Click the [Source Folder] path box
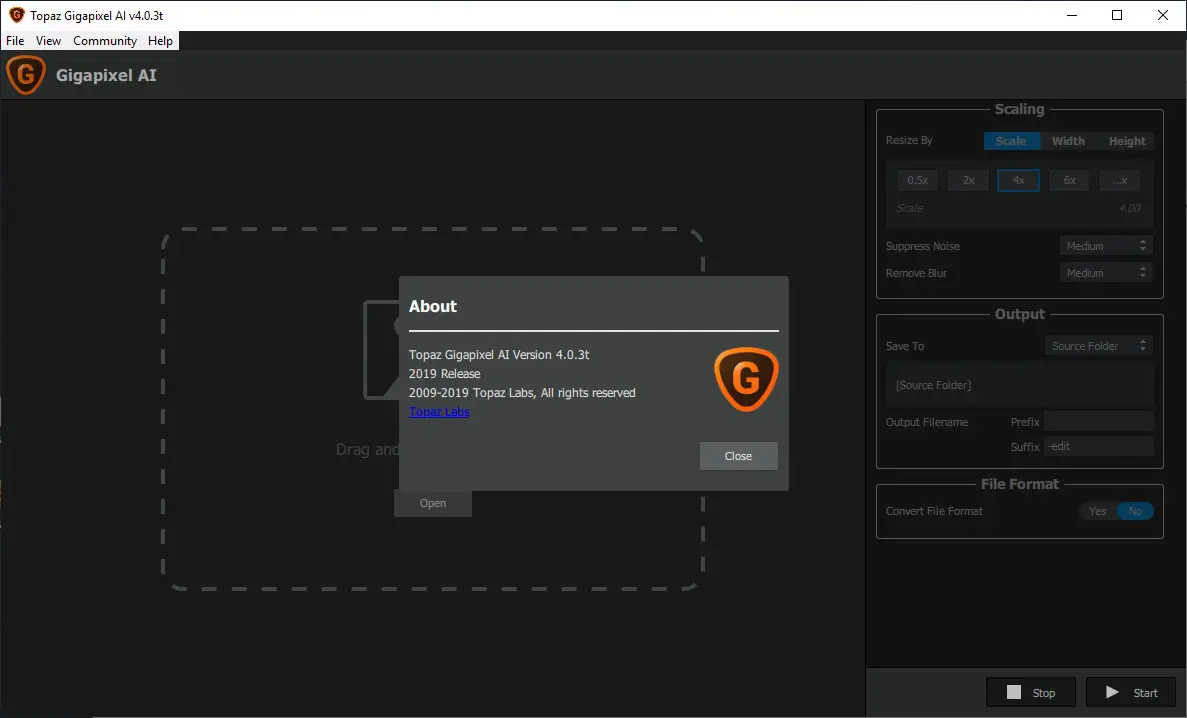 click(1019, 385)
